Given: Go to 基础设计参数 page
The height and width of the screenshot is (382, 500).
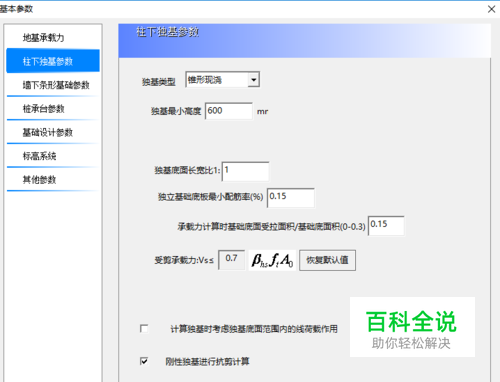Looking at the screenshot, I should tap(48, 132).
